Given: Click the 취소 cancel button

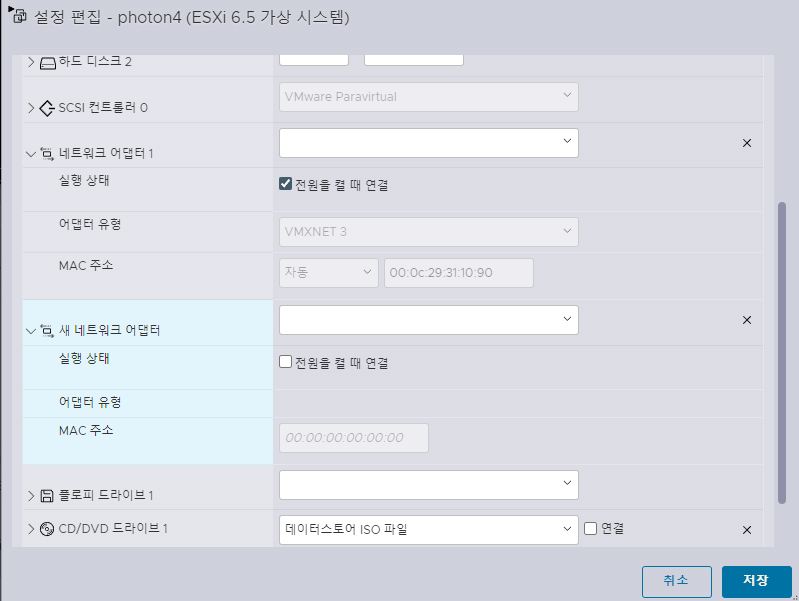Looking at the screenshot, I should (676, 582).
